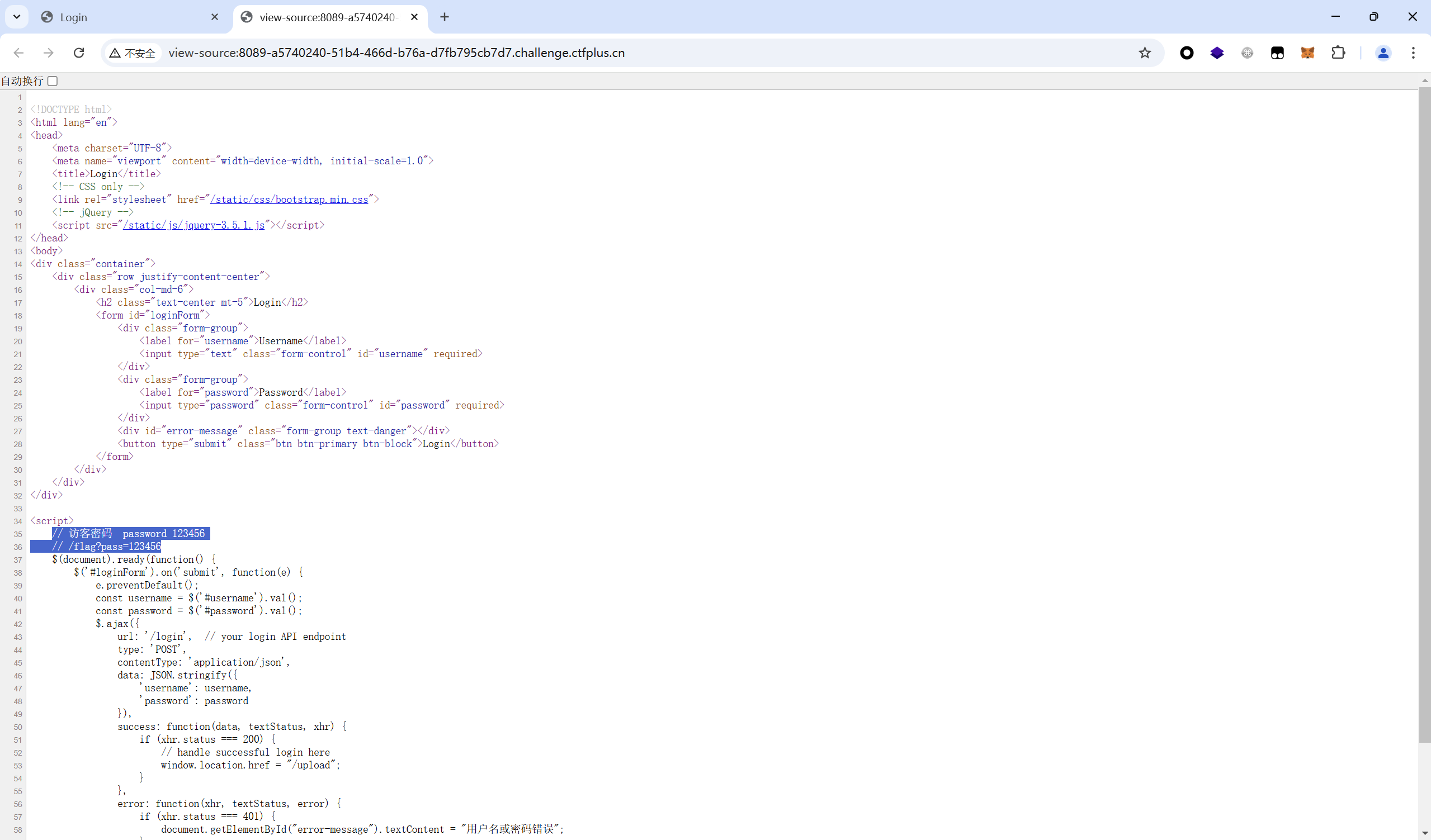The height and width of the screenshot is (840, 1431).
Task: Open the Extensions puzzle menu
Action: [x=1338, y=53]
